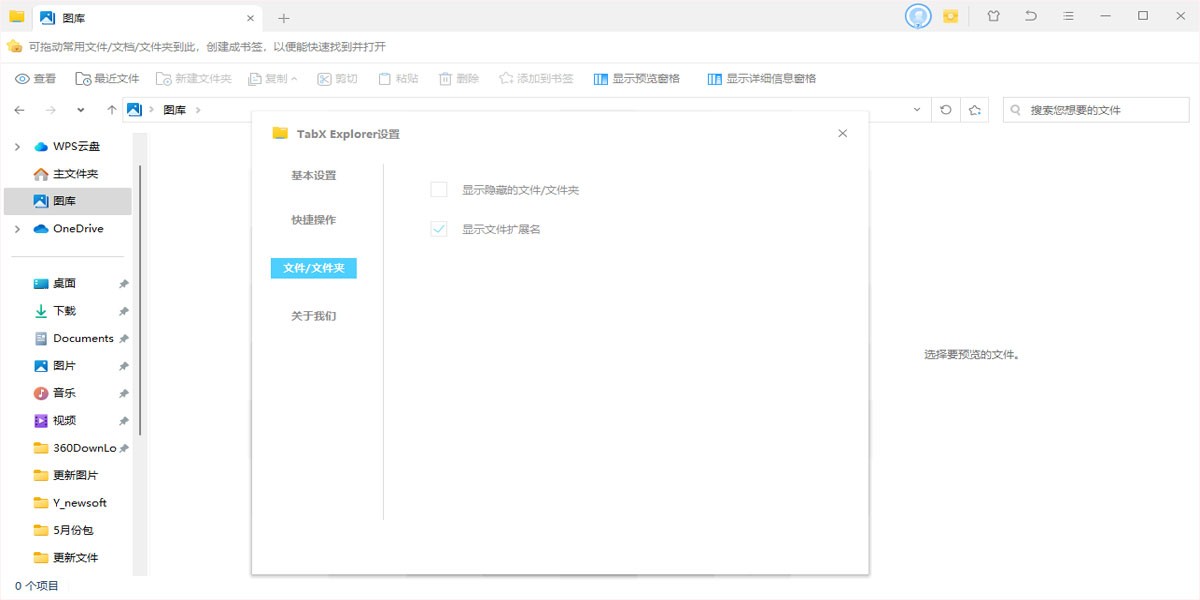This screenshot has width=1200, height=600.
Task: Click the bookmark bar hint text
Action: pyautogui.click(x=207, y=47)
